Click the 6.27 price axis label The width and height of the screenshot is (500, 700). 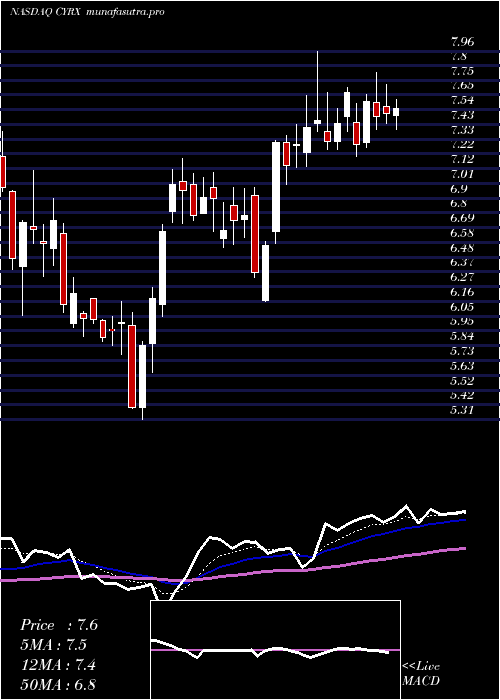click(x=462, y=277)
